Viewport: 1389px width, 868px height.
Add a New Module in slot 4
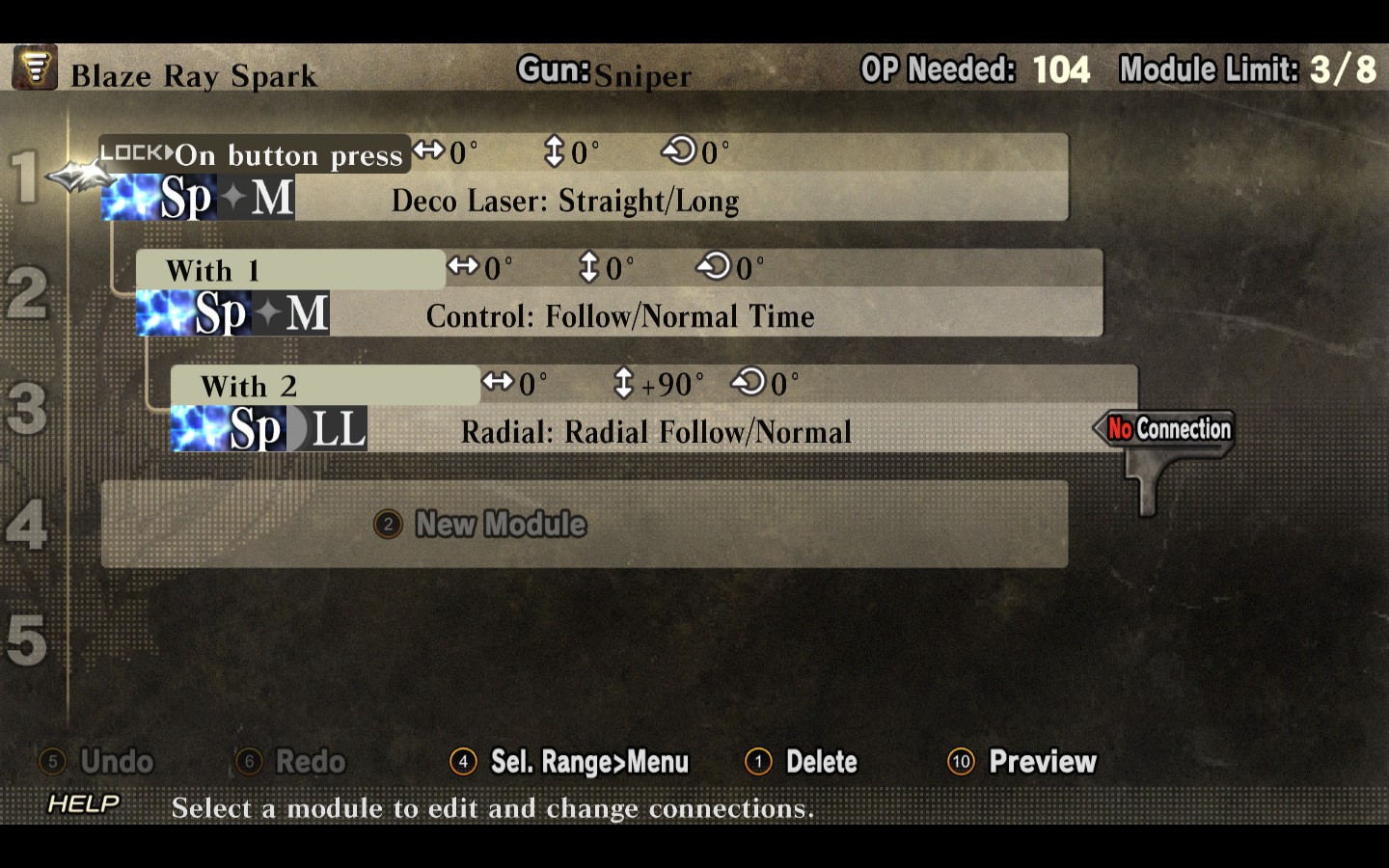585,524
